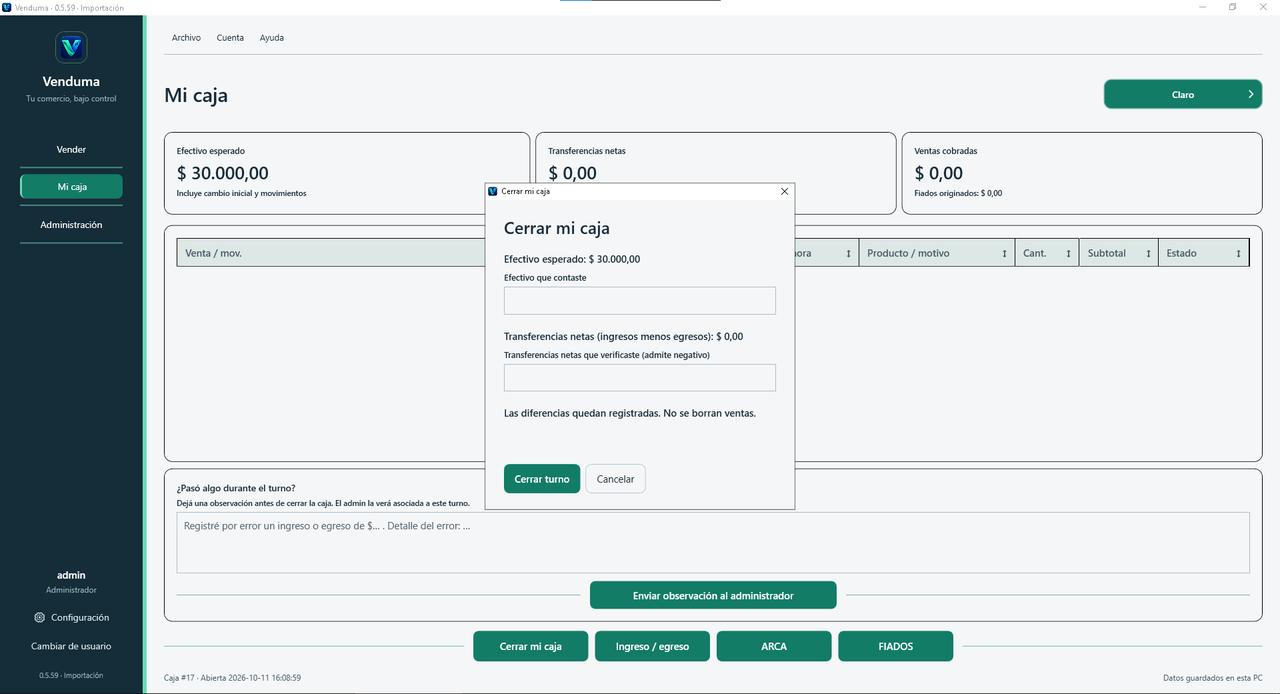Open Administración in the sidebar
This screenshot has height=694, width=1280.
(71, 225)
